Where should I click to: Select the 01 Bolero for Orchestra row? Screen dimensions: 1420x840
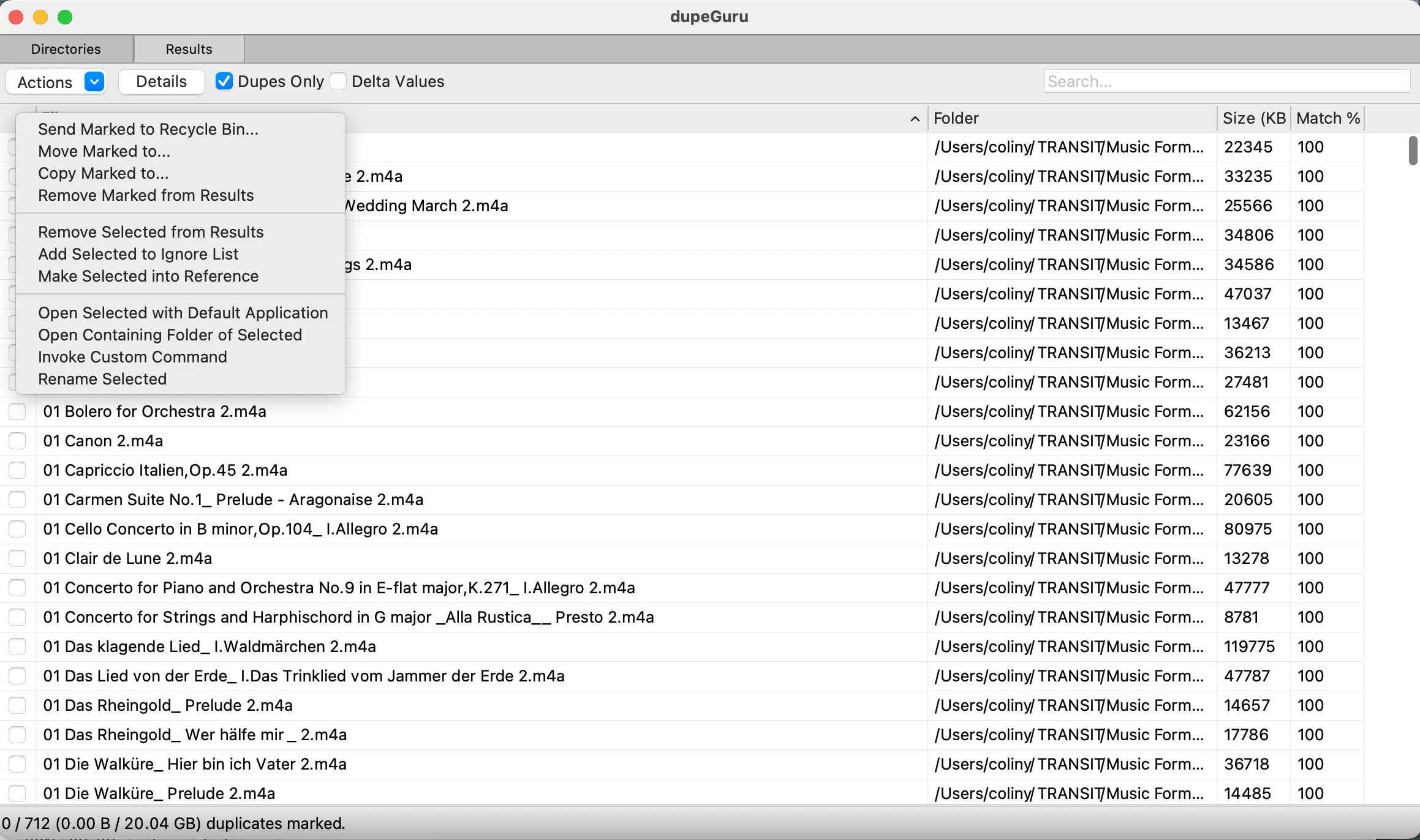154,411
